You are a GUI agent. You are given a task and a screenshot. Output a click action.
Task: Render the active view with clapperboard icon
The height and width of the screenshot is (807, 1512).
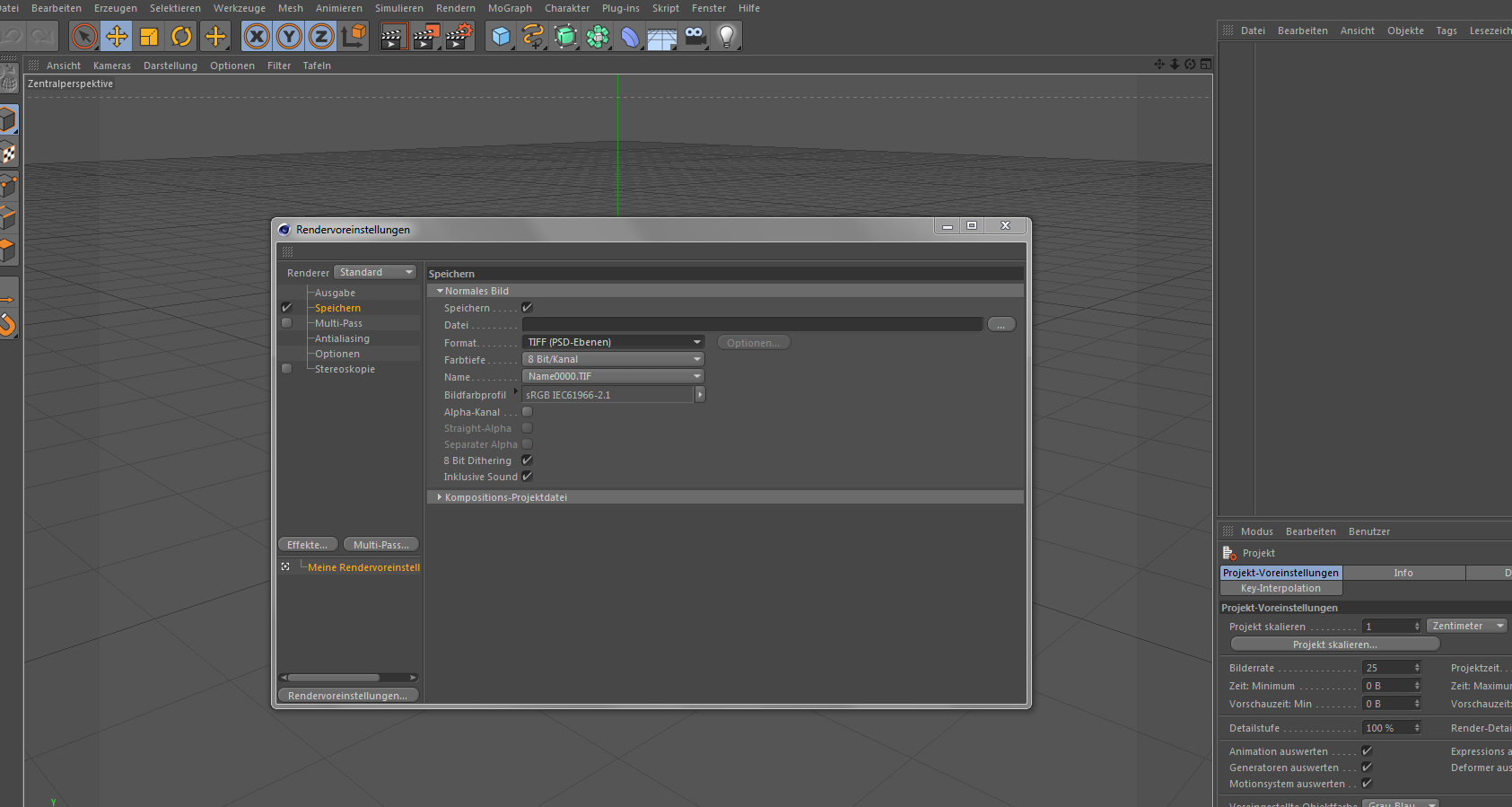[x=393, y=37]
